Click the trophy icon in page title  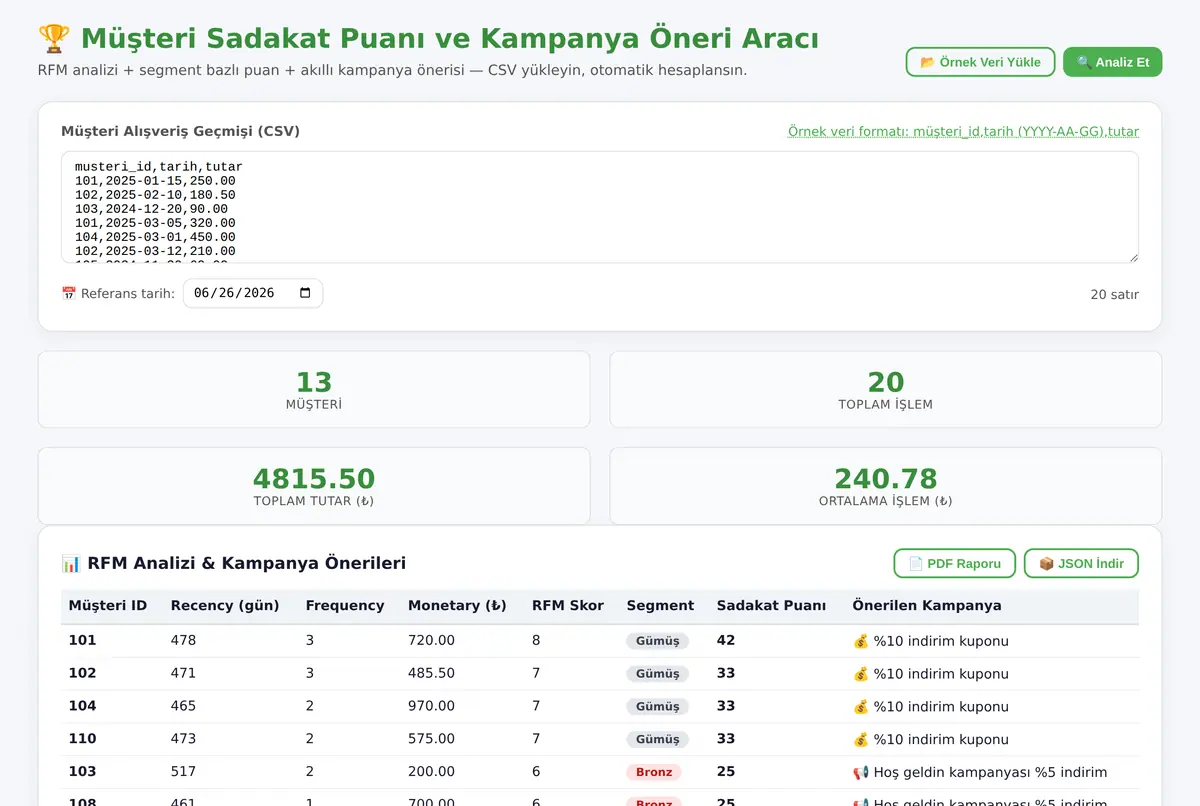[x=54, y=39]
